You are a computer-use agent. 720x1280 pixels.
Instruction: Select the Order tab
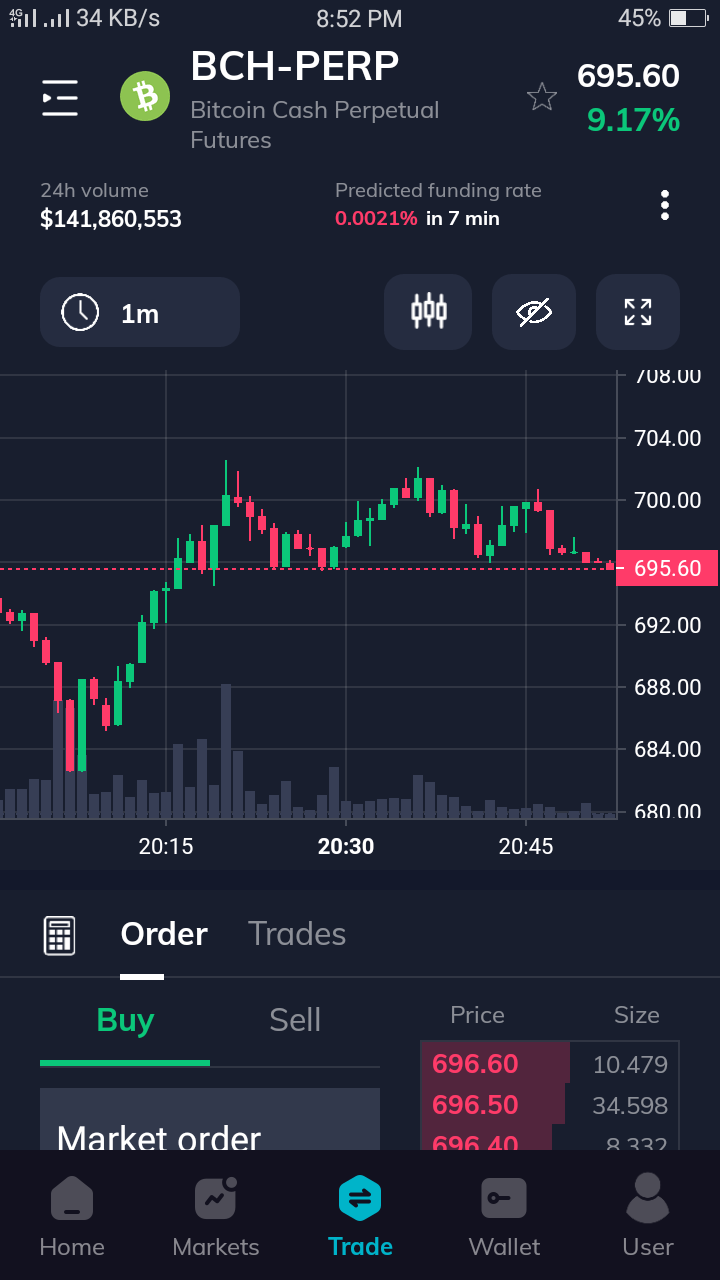click(164, 934)
